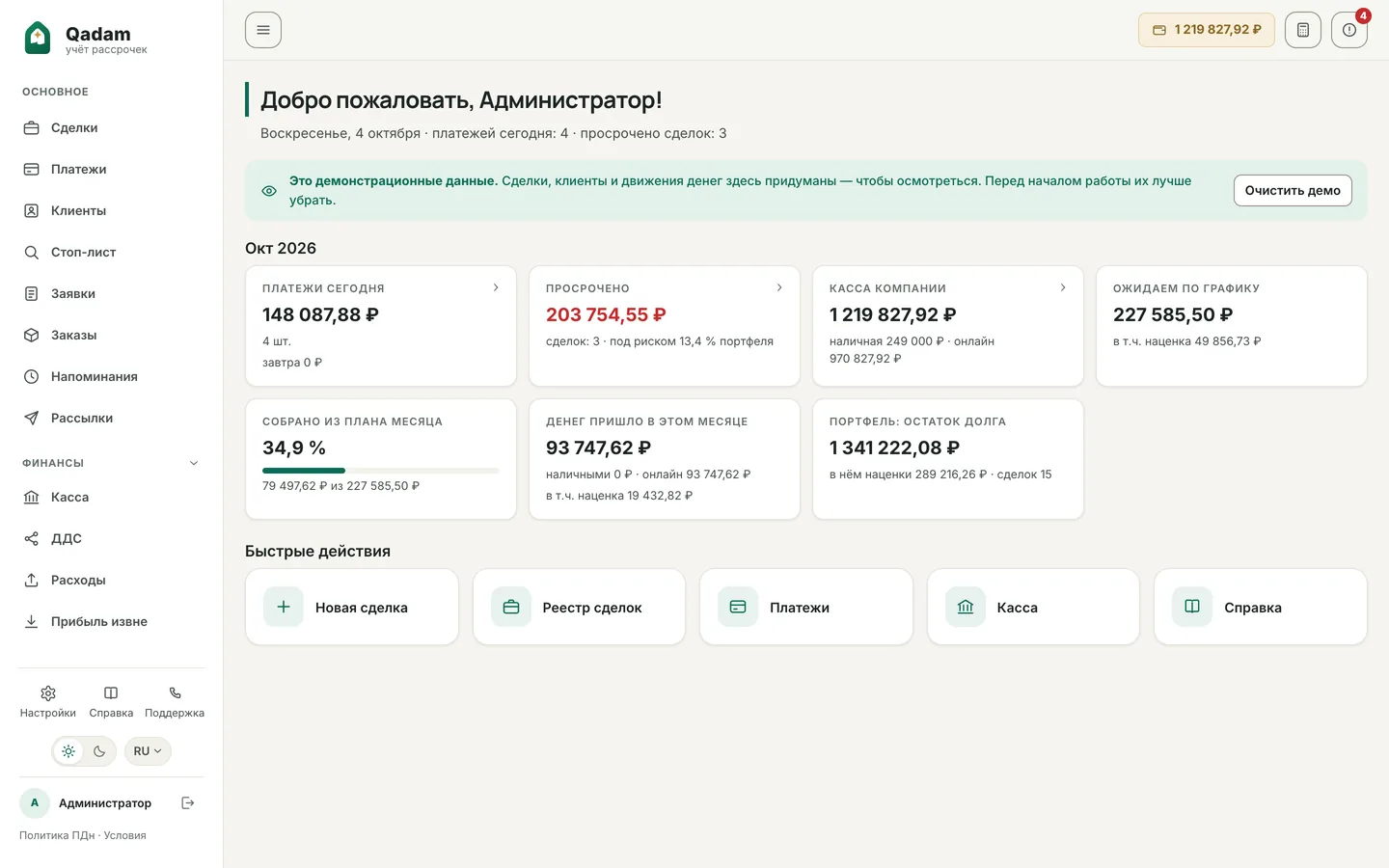
Task: Click the plus icon on Новая сделка
Action: pyautogui.click(x=284, y=608)
